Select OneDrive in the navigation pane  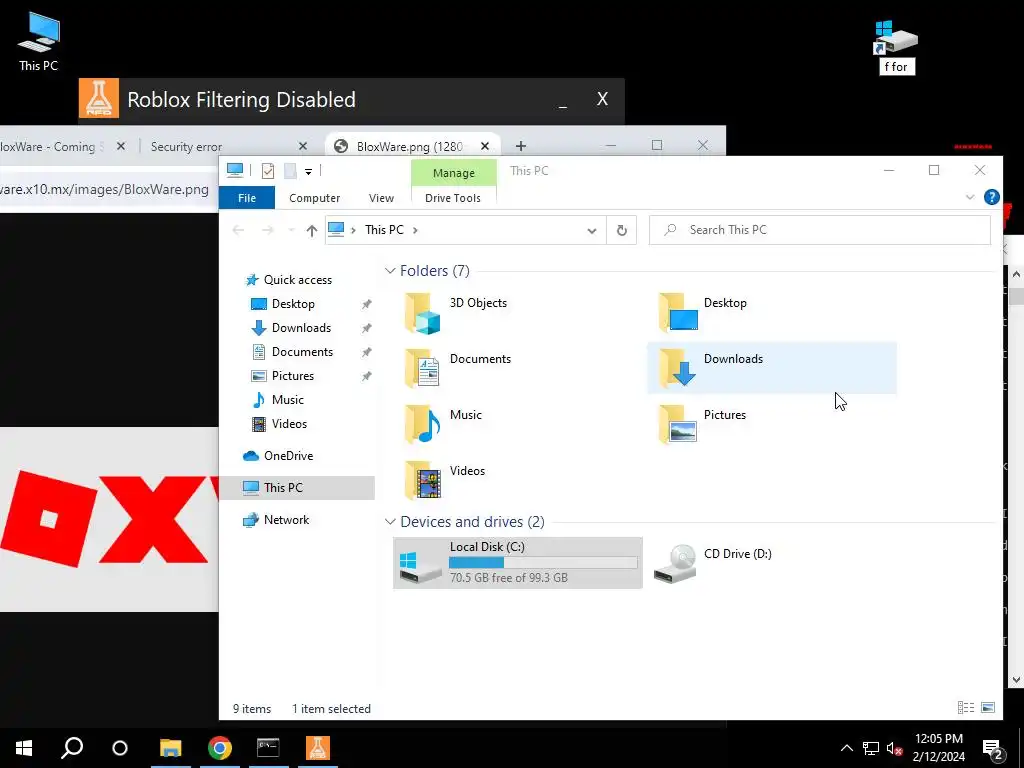click(x=288, y=456)
